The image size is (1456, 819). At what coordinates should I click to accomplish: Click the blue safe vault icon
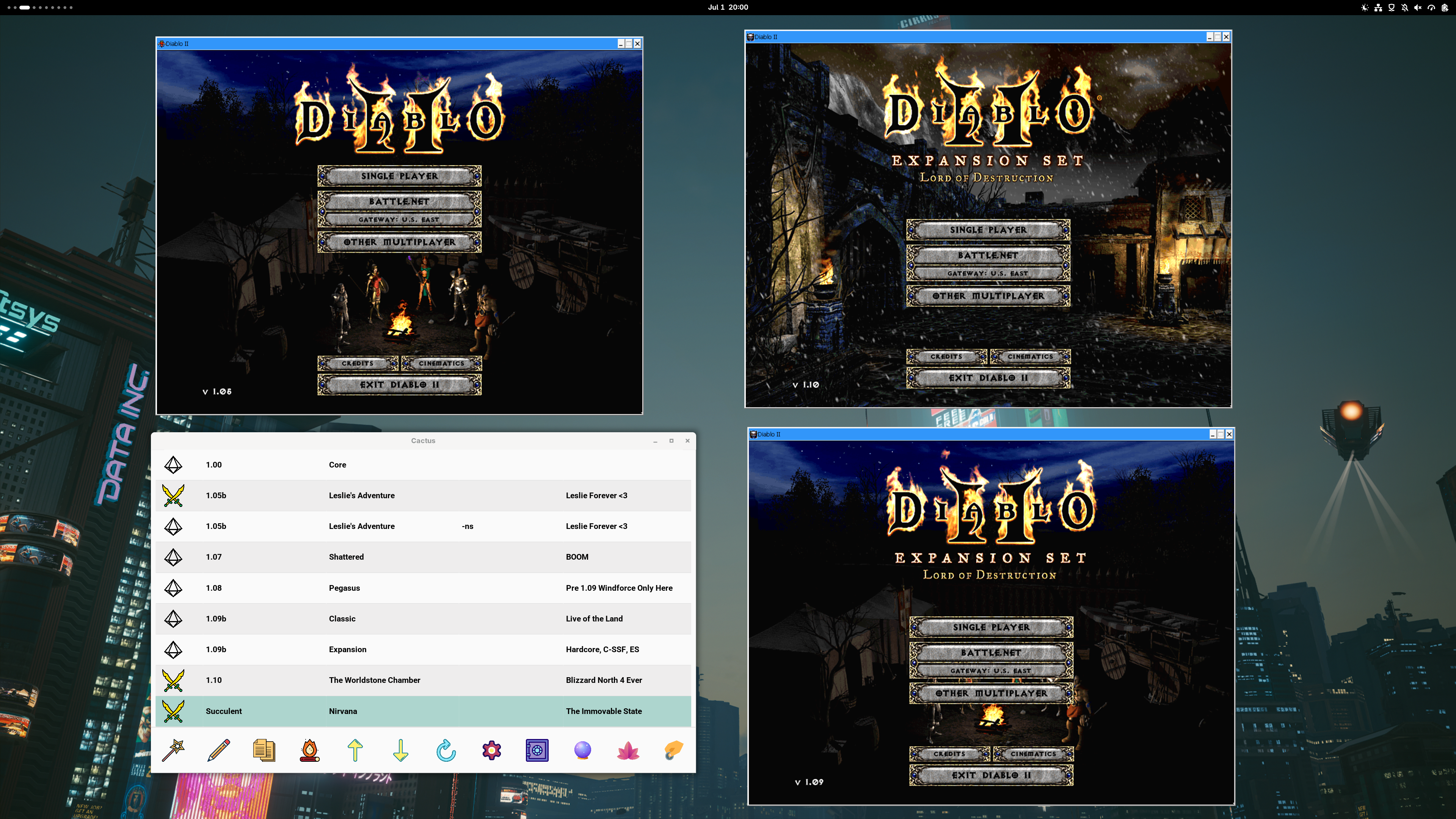click(537, 750)
